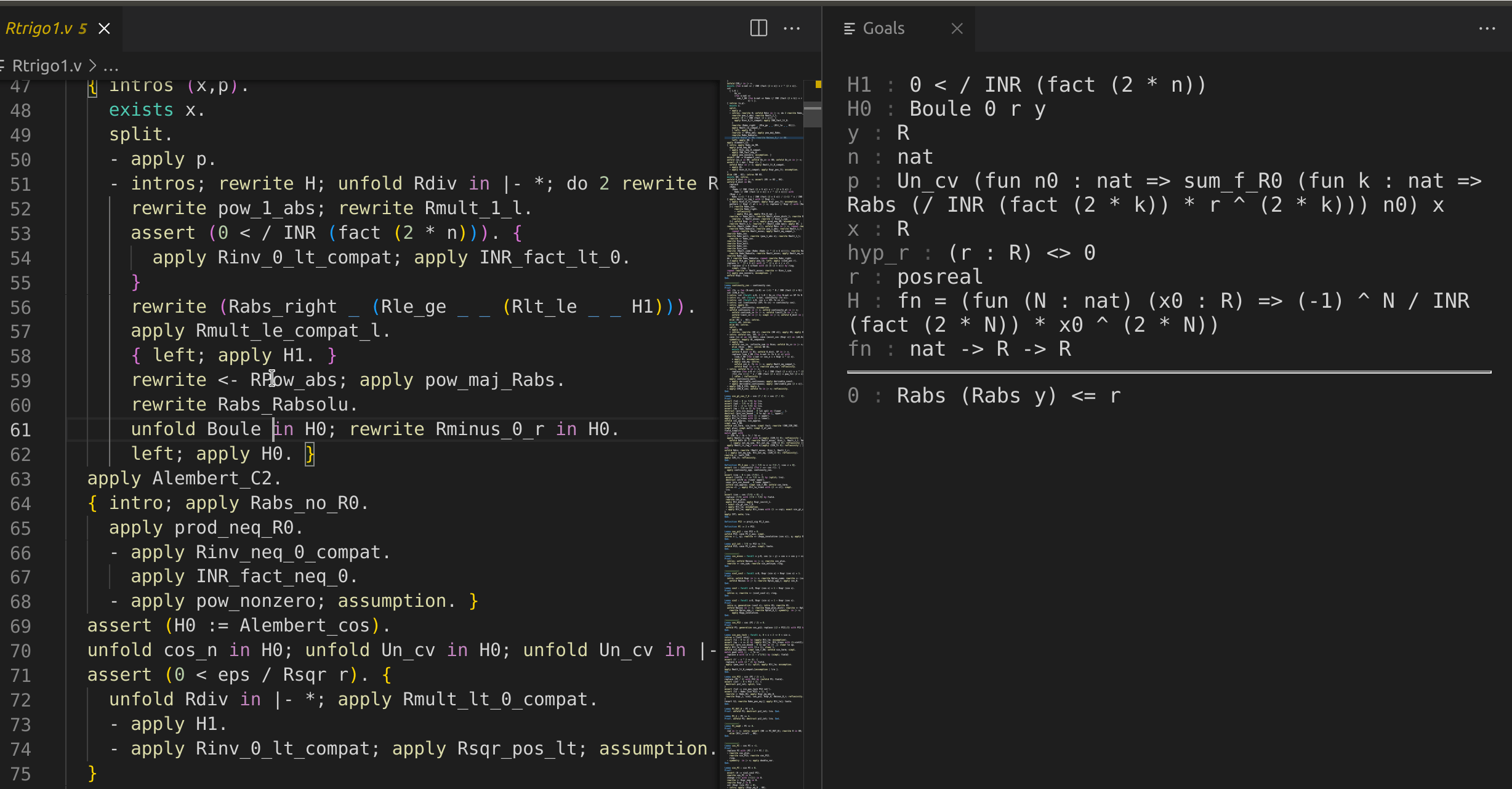Screen dimensions: 1512x789
Task: Open Goals panel more actions menu
Action: pos(1487,28)
